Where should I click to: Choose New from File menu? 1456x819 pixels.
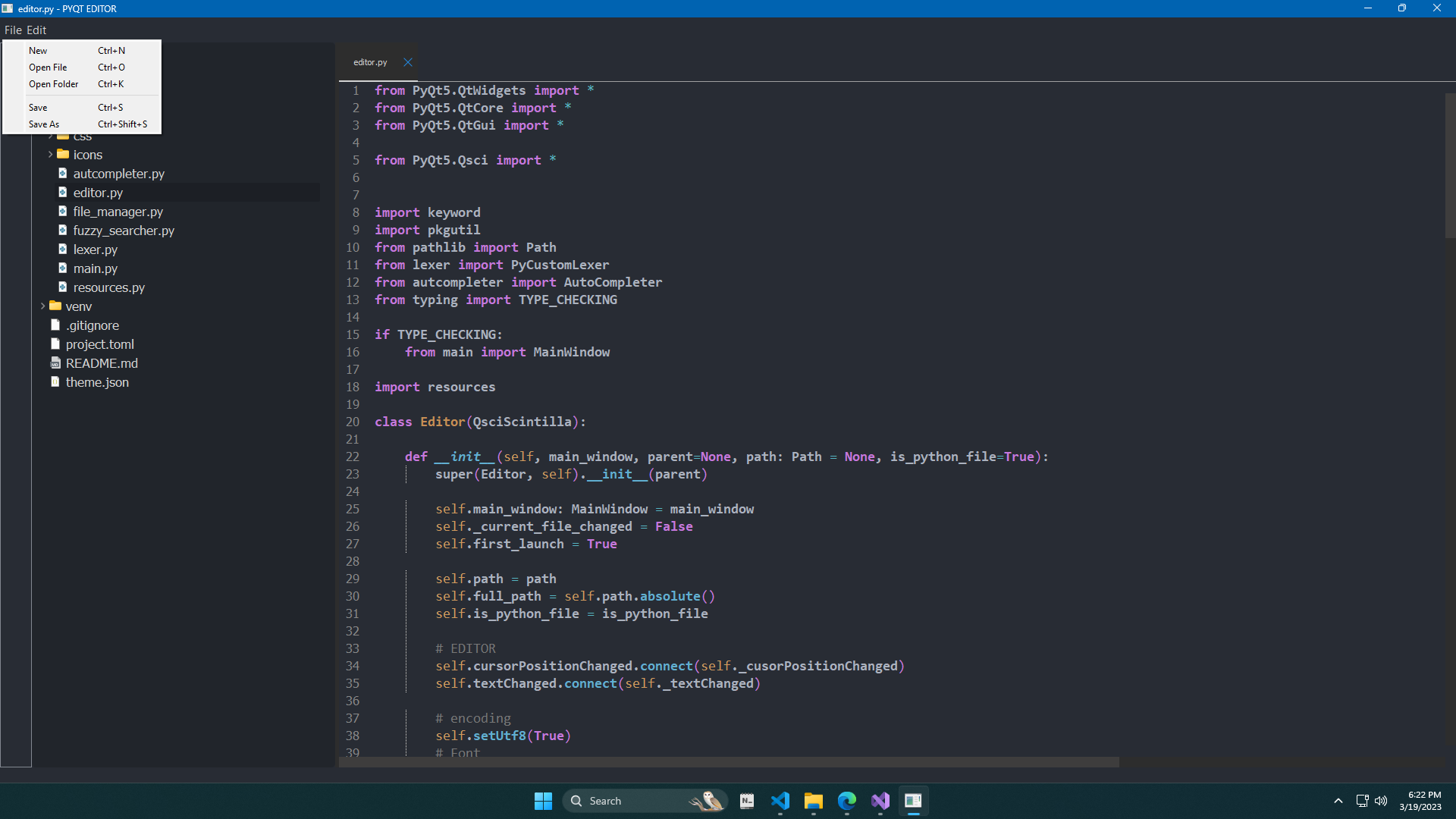pyautogui.click(x=82, y=51)
